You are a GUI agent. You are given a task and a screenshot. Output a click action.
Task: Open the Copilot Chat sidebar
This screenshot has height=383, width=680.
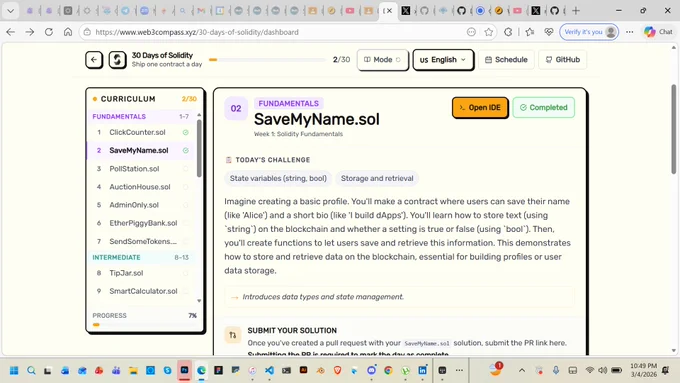[x=658, y=32]
